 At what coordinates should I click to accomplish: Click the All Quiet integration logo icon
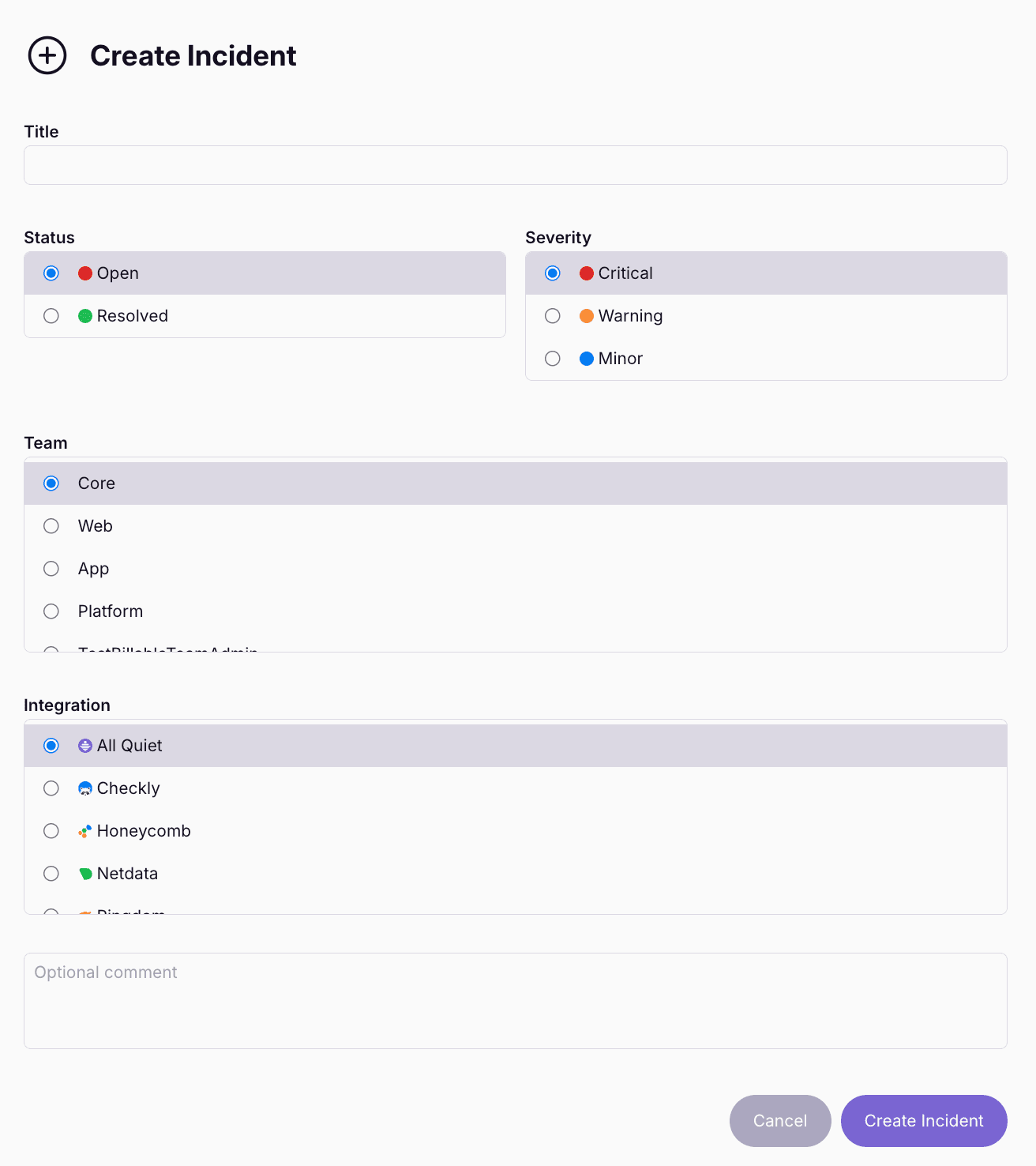click(85, 746)
